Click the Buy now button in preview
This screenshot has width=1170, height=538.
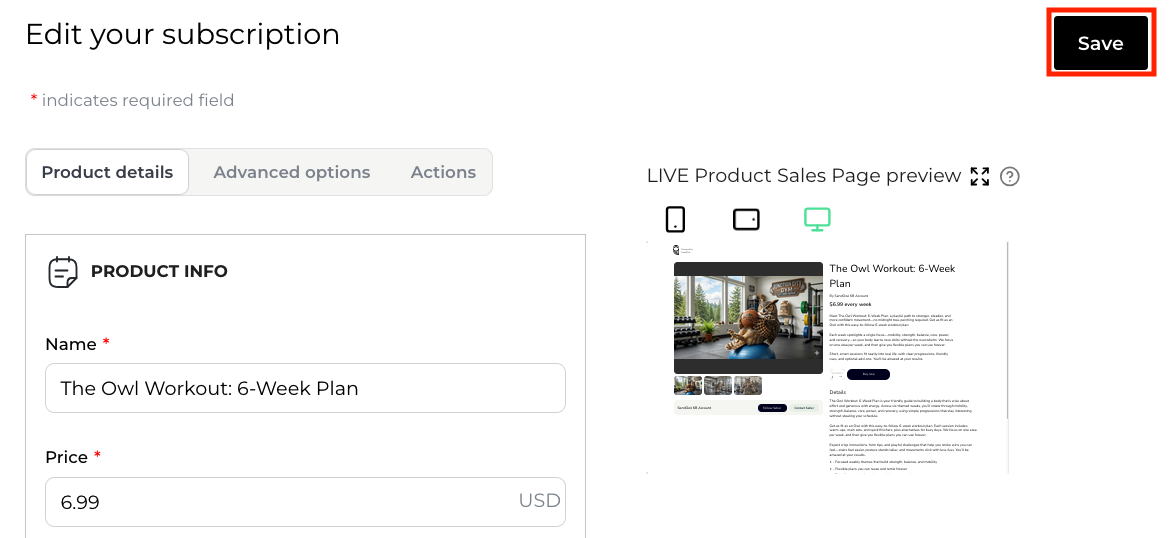click(867, 374)
